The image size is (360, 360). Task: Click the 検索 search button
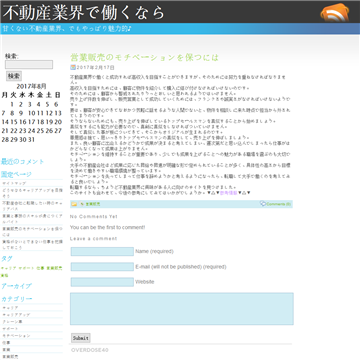[14, 76]
